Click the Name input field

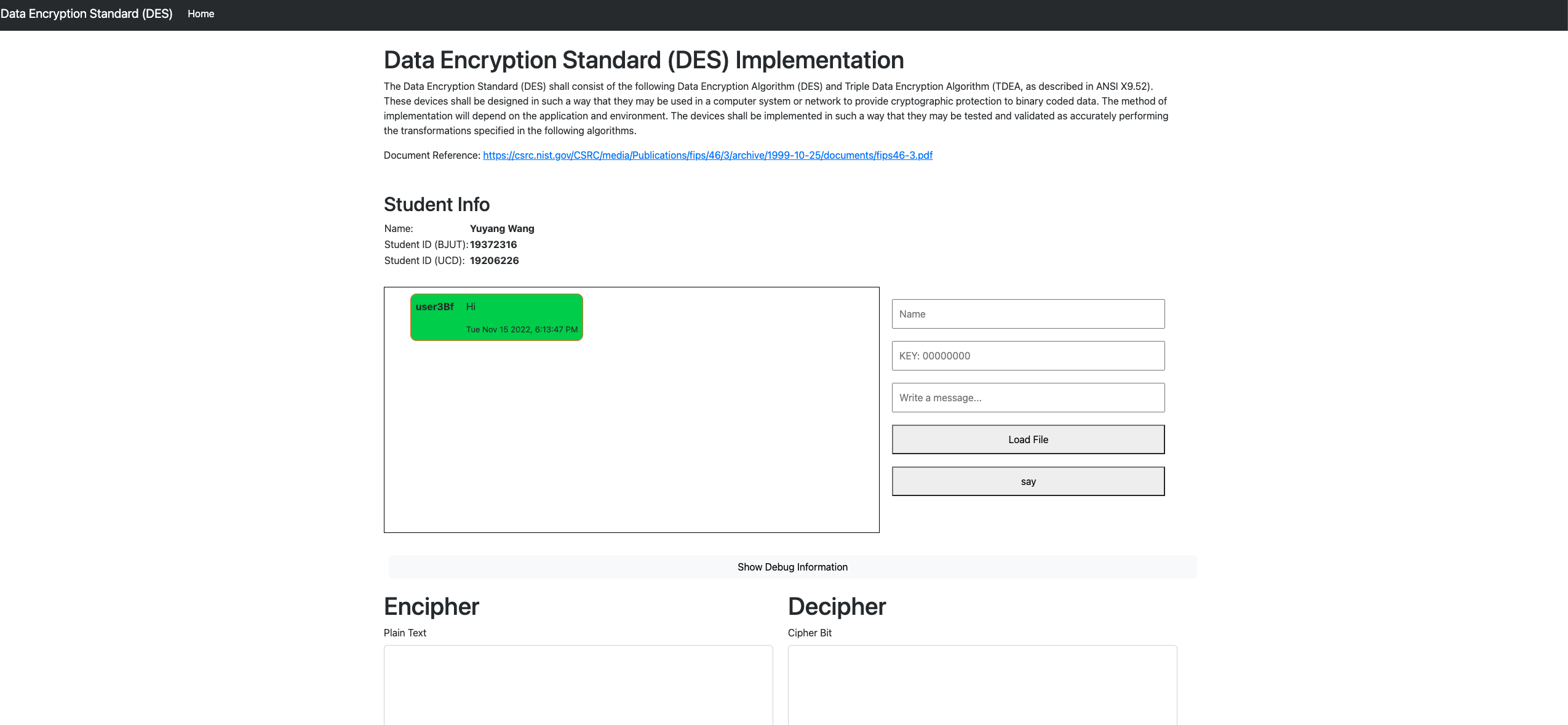click(1027, 314)
